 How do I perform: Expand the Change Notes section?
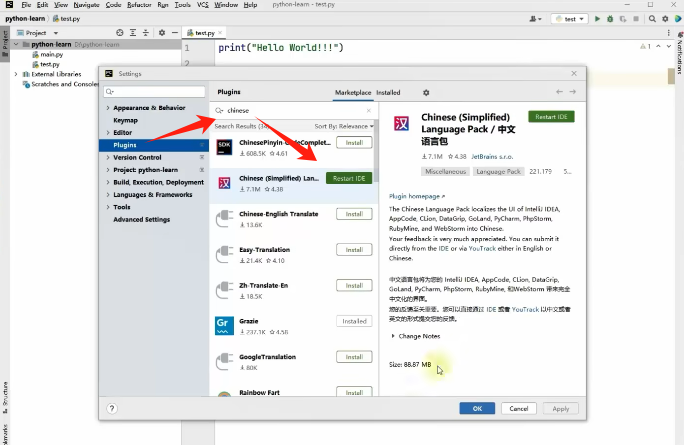(x=393, y=336)
